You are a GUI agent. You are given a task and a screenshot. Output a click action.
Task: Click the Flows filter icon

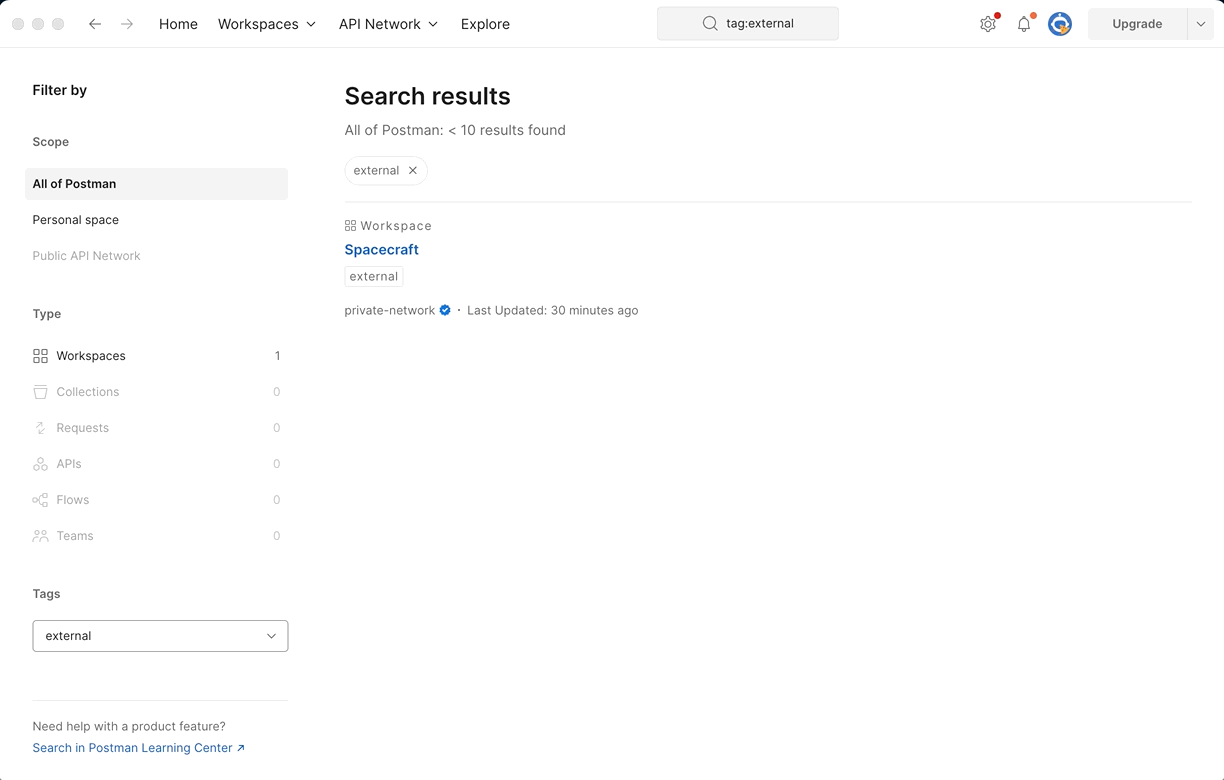click(x=40, y=499)
